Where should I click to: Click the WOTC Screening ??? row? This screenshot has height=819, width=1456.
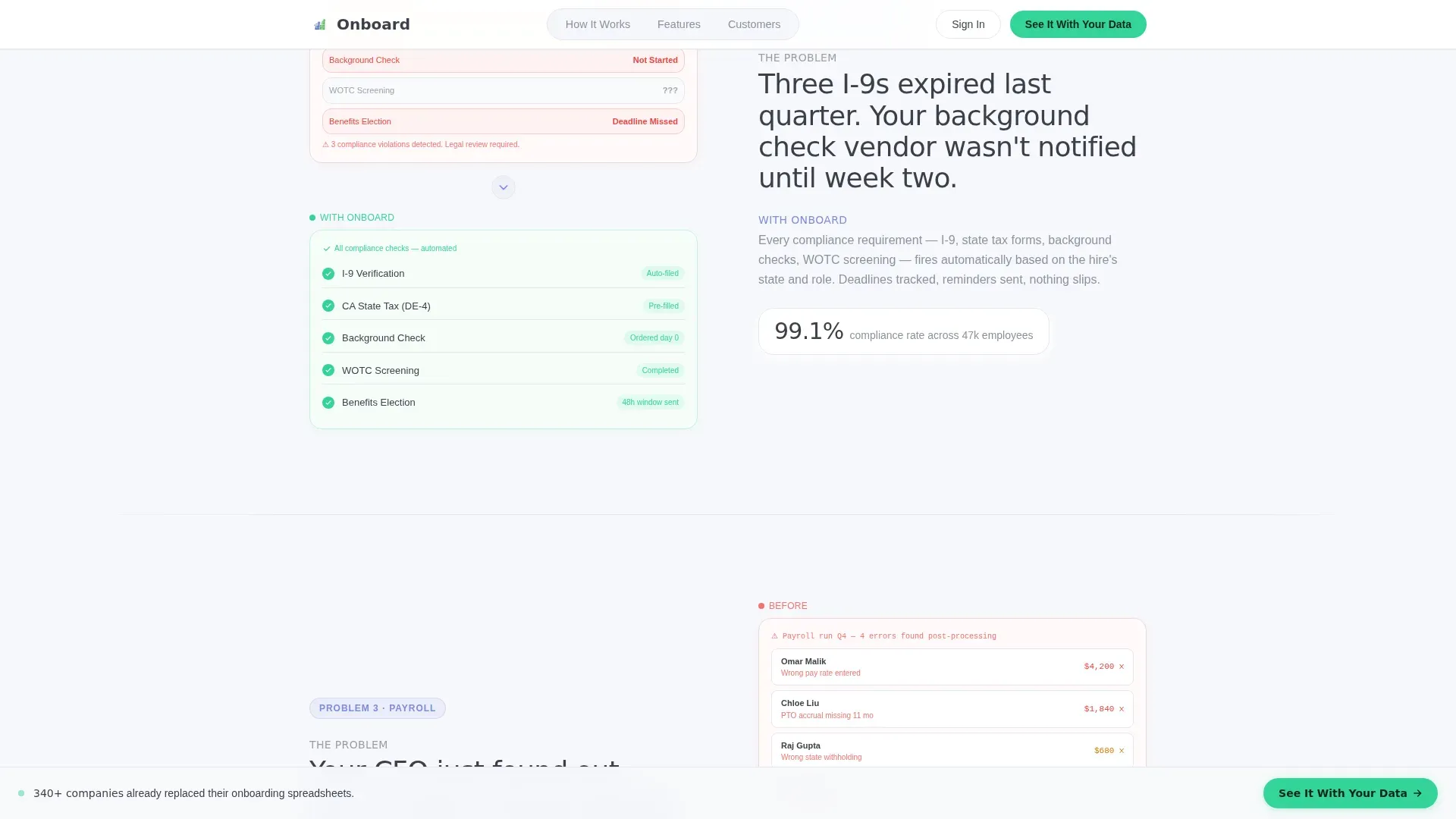[504, 90]
